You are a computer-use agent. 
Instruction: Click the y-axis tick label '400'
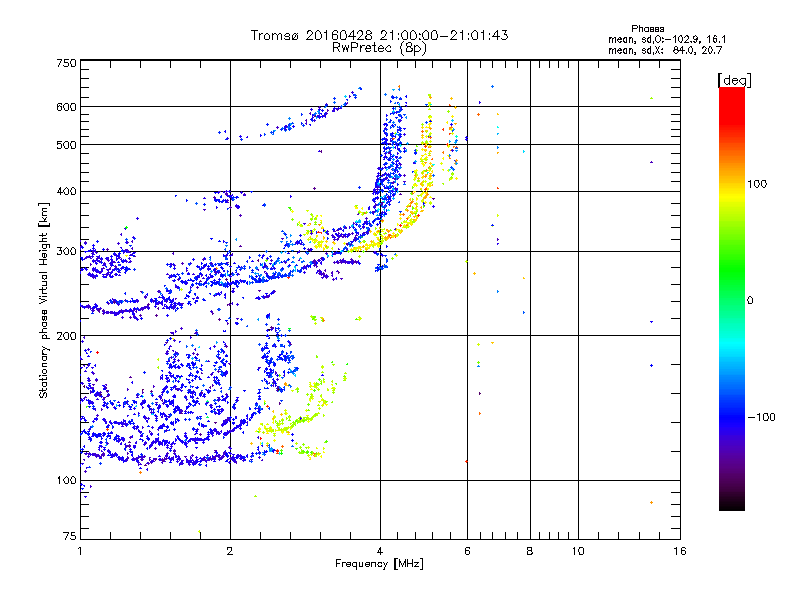tap(66, 191)
